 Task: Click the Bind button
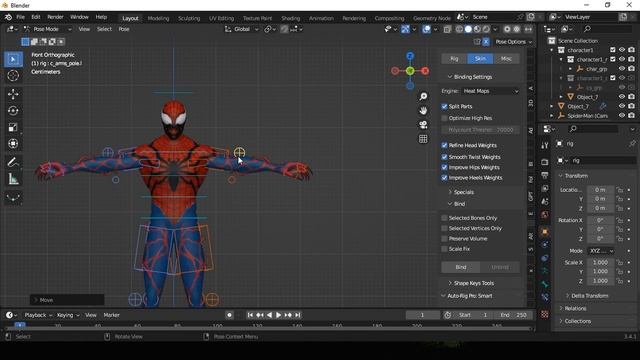tap(461, 267)
